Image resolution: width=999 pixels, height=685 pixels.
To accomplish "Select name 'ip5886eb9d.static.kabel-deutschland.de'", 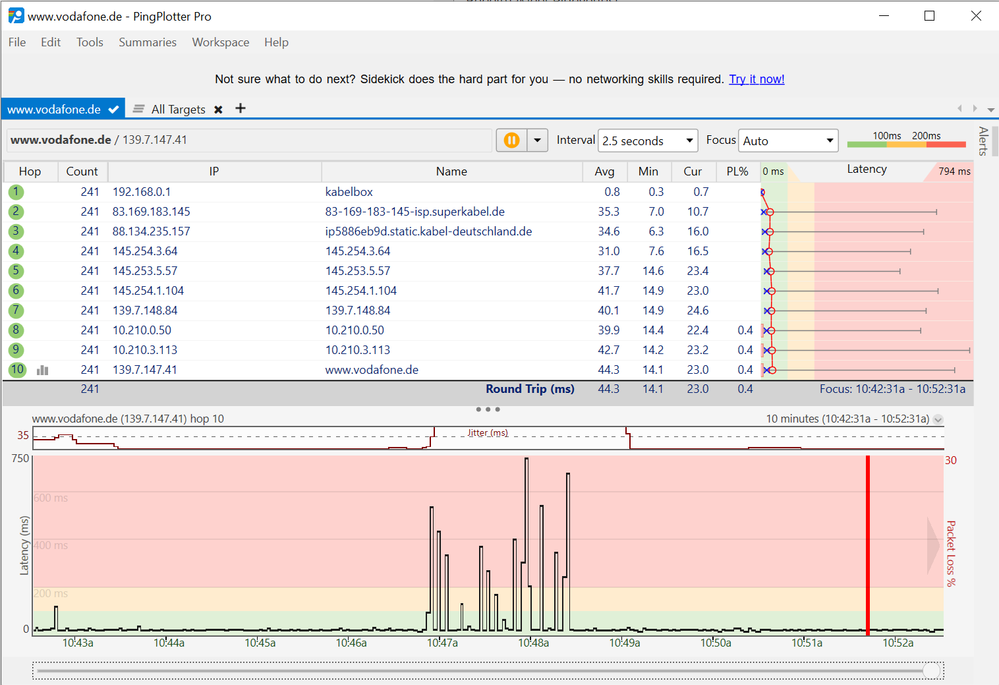I will pos(429,231).
